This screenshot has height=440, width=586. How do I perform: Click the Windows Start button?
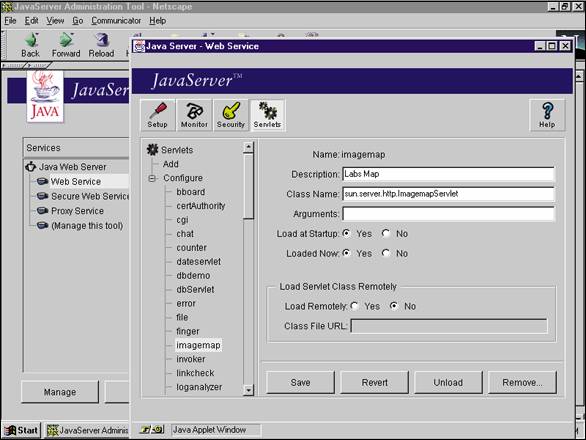[x=21, y=430]
